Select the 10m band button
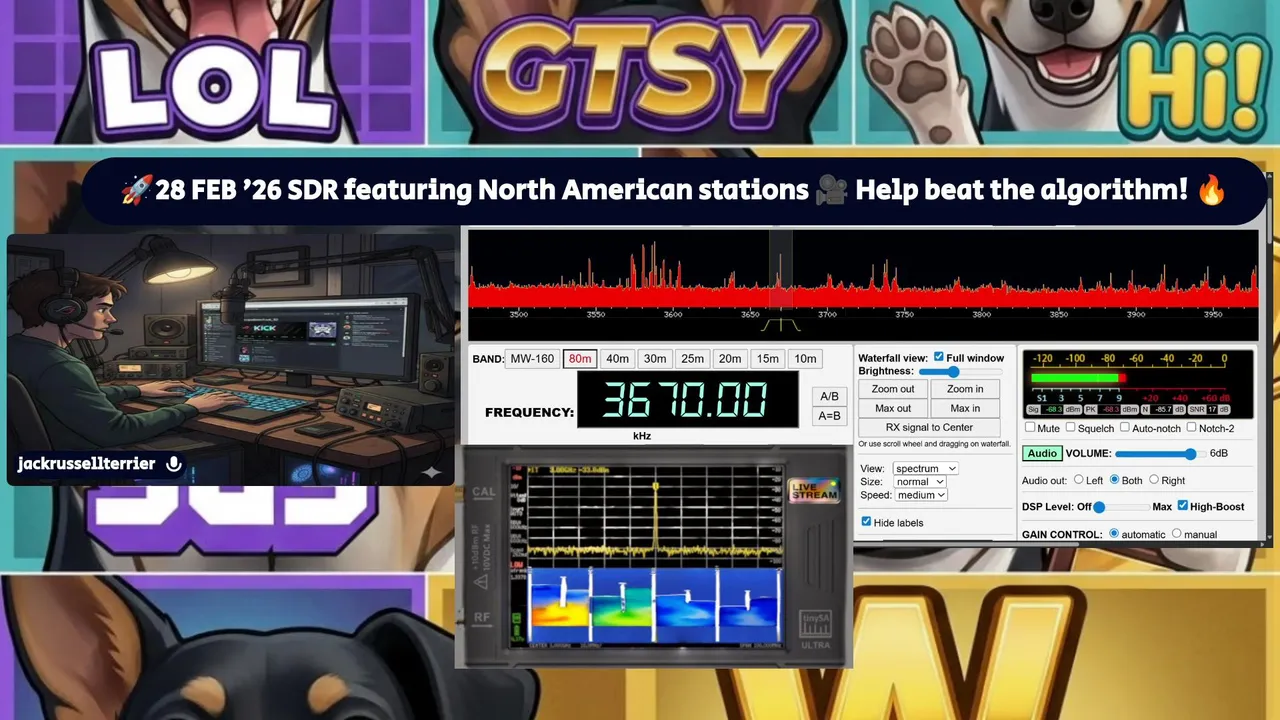 [804, 359]
